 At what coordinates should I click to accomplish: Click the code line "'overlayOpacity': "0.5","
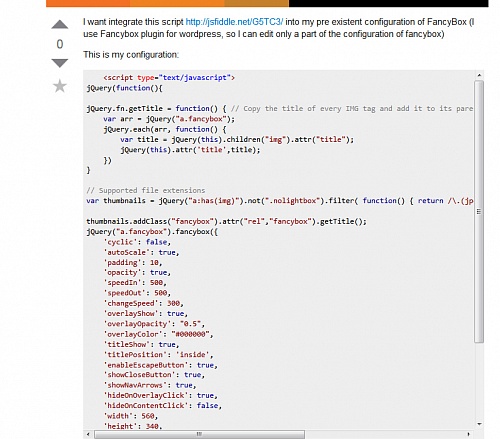[x=154, y=324]
